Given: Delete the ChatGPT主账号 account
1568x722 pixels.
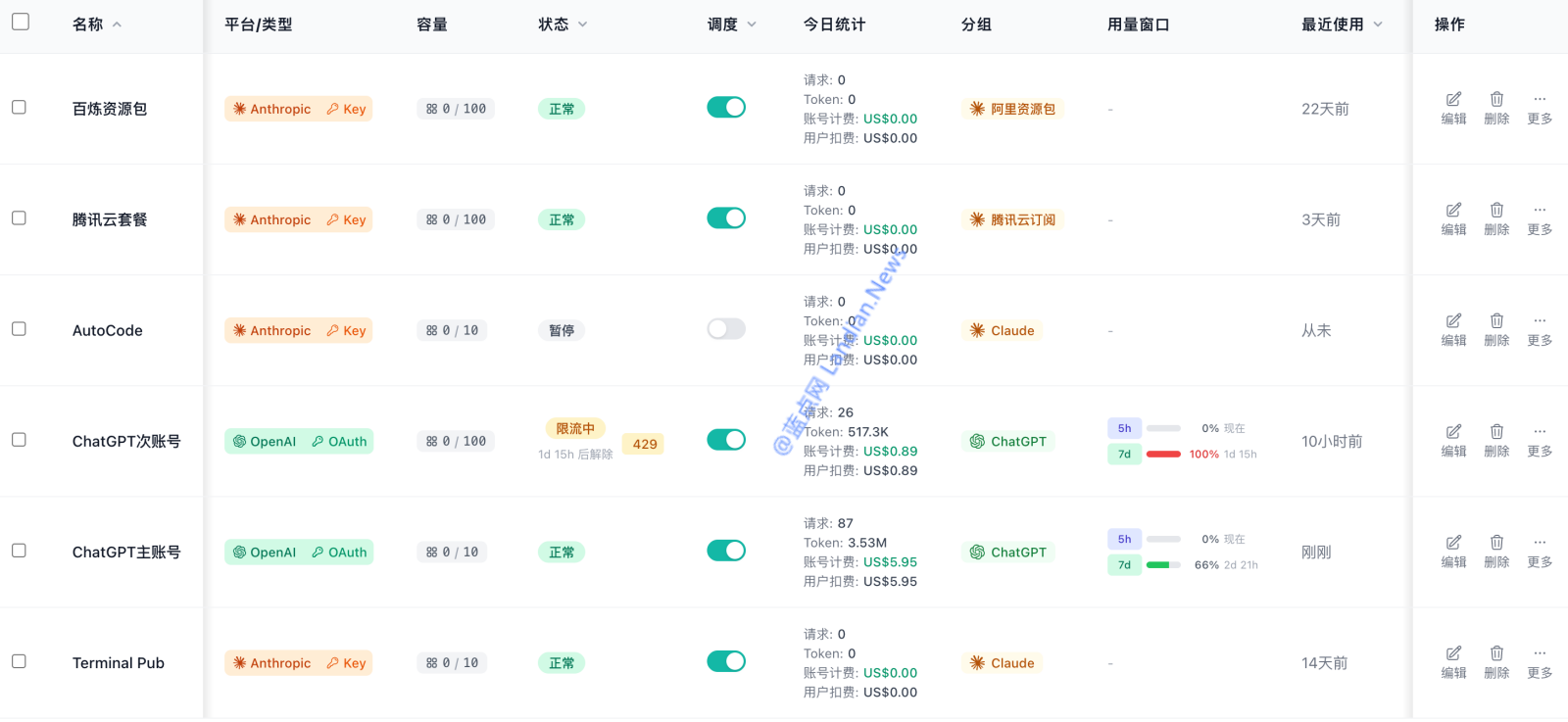Looking at the screenshot, I should pyautogui.click(x=1496, y=543).
